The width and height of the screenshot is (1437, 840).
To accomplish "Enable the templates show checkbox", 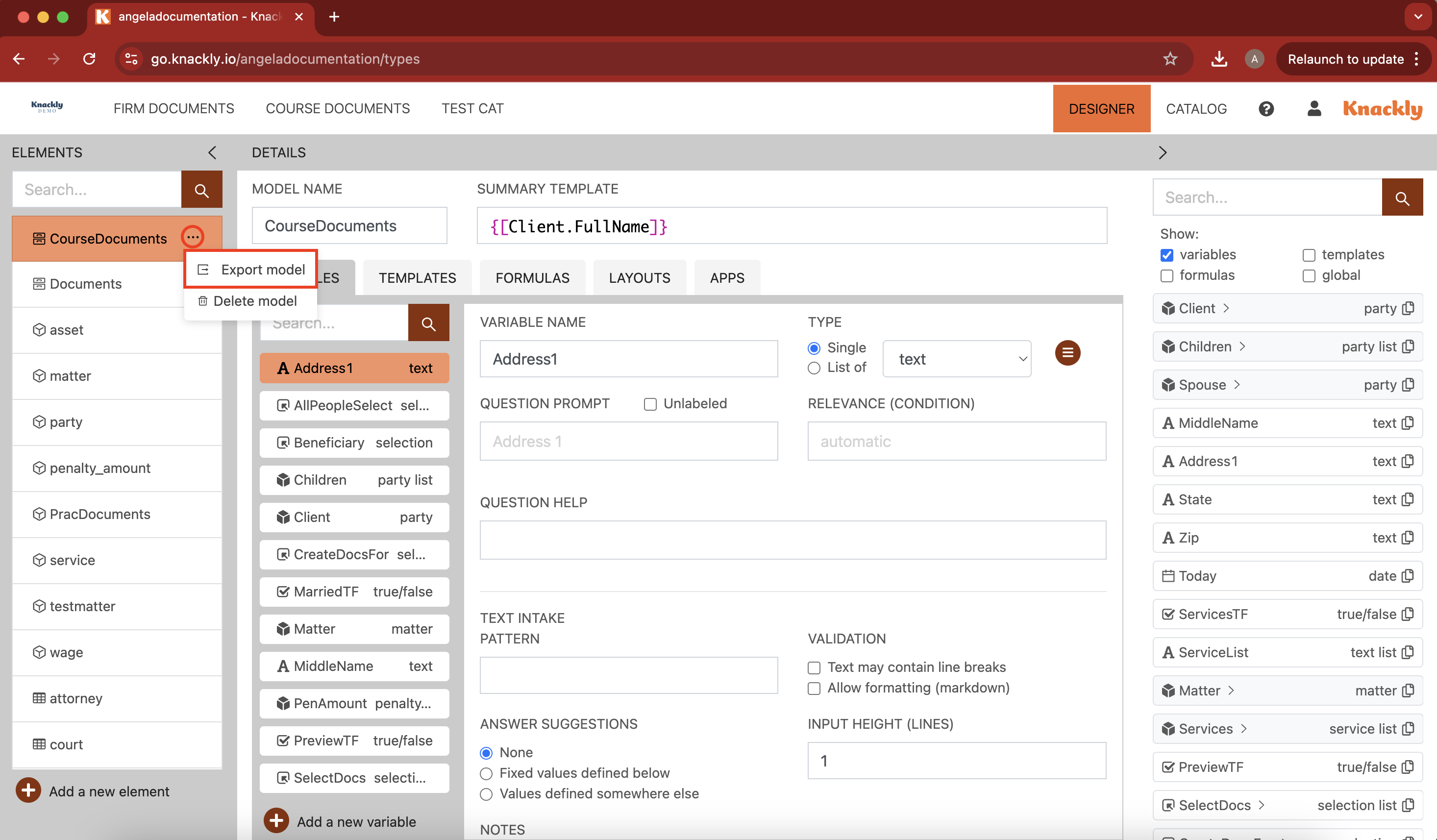I will click(x=1309, y=255).
